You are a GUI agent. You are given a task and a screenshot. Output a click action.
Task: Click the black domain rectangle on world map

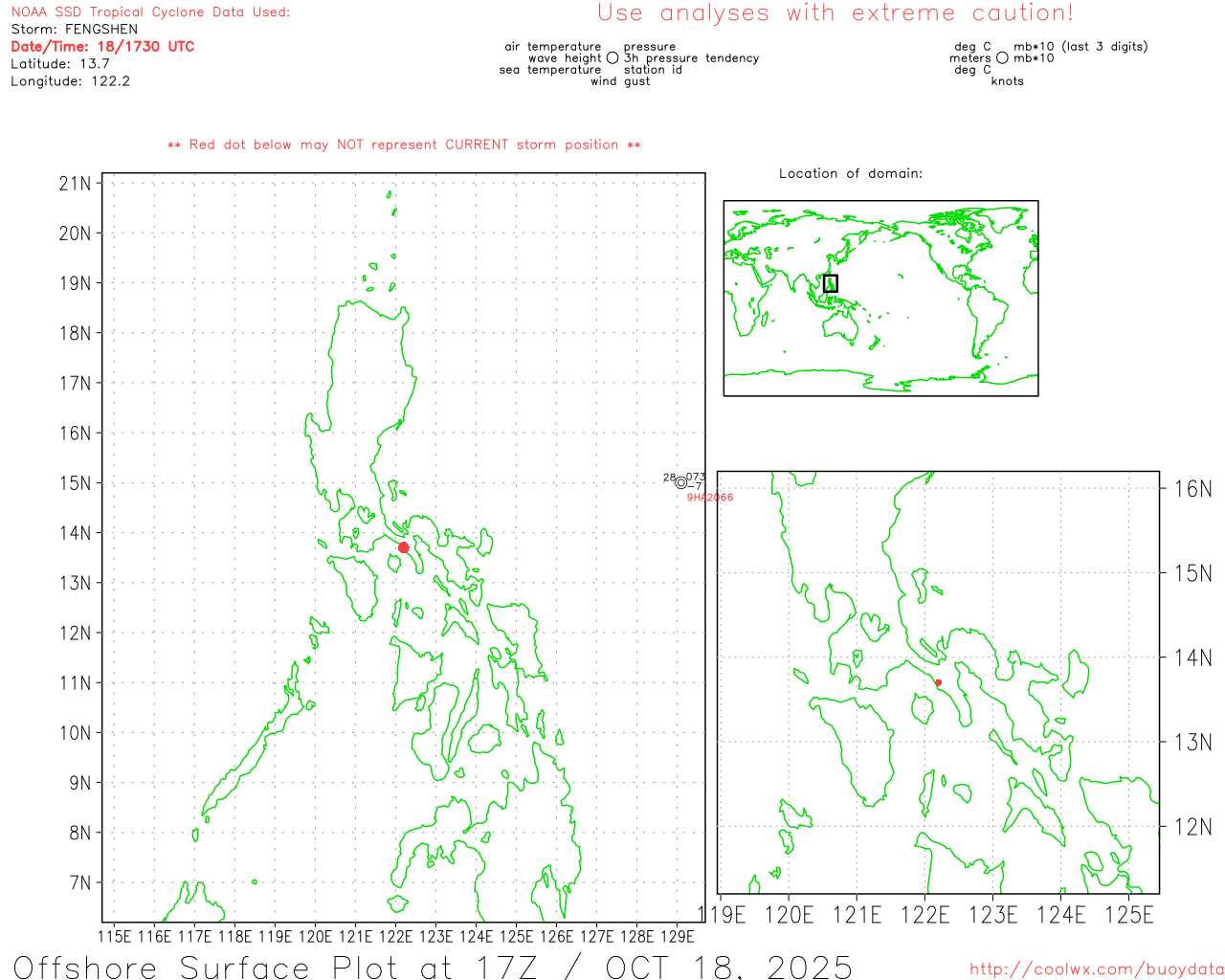(830, 283)
